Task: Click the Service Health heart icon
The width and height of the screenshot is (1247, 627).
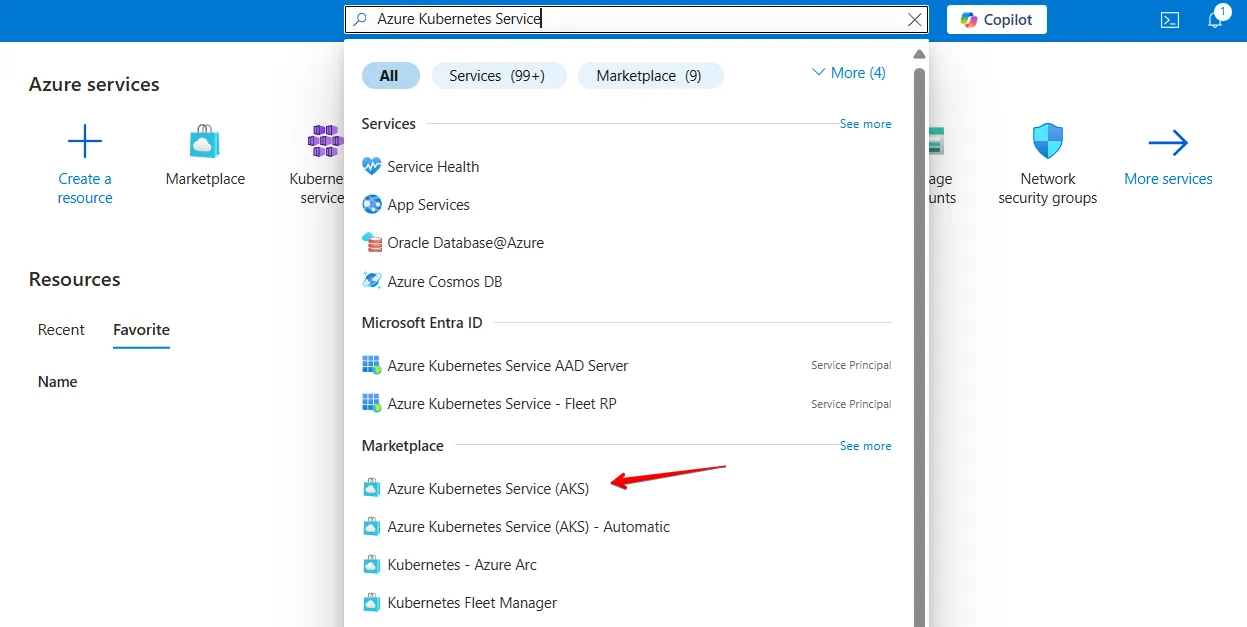Action: [372, 167]
